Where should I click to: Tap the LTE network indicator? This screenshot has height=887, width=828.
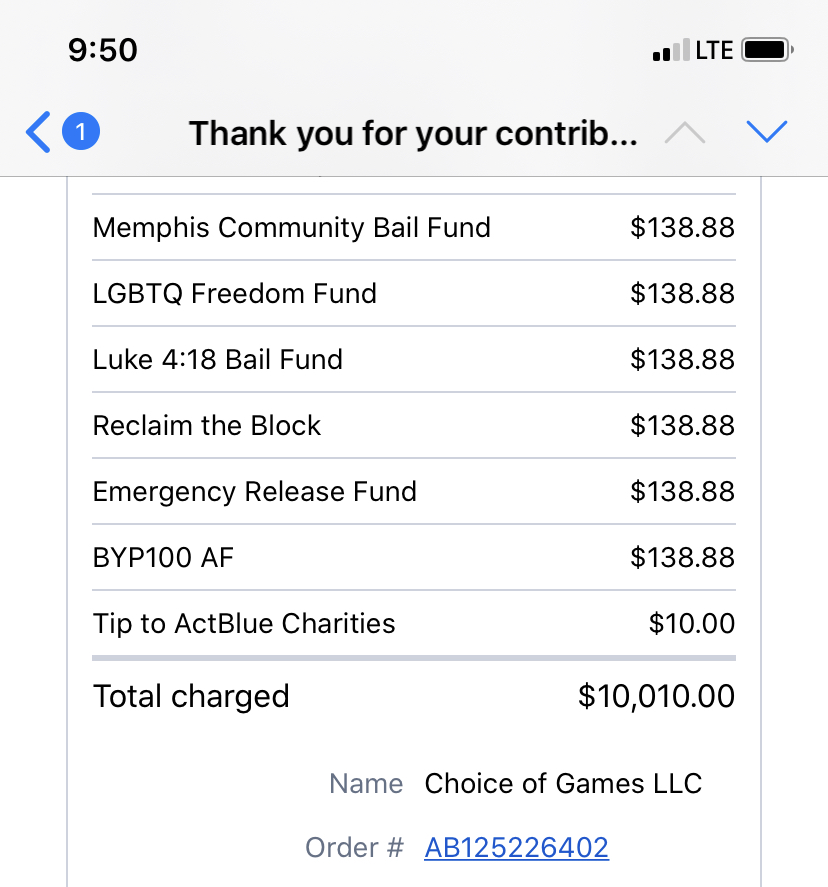click(714, 50)
